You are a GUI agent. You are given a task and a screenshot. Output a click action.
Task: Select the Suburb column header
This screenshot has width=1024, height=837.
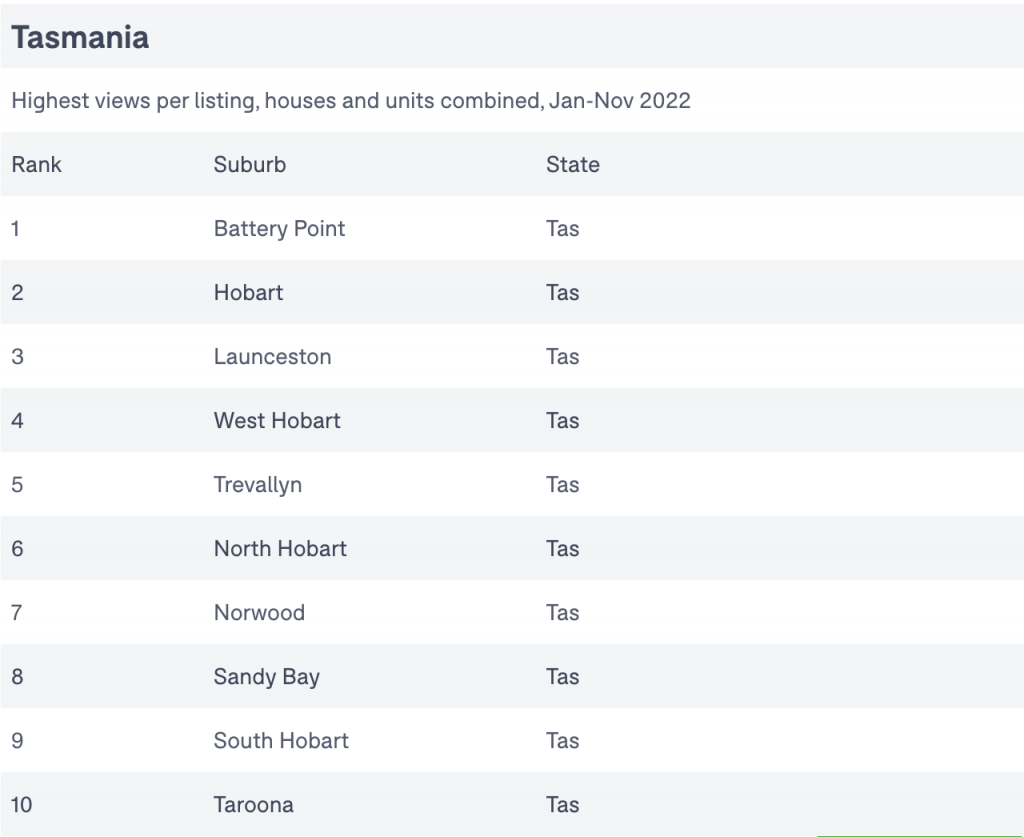tap(249, 165)
